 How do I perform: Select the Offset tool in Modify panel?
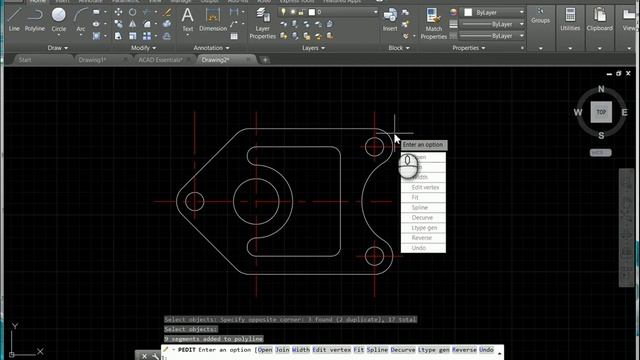tap(167, 36)
